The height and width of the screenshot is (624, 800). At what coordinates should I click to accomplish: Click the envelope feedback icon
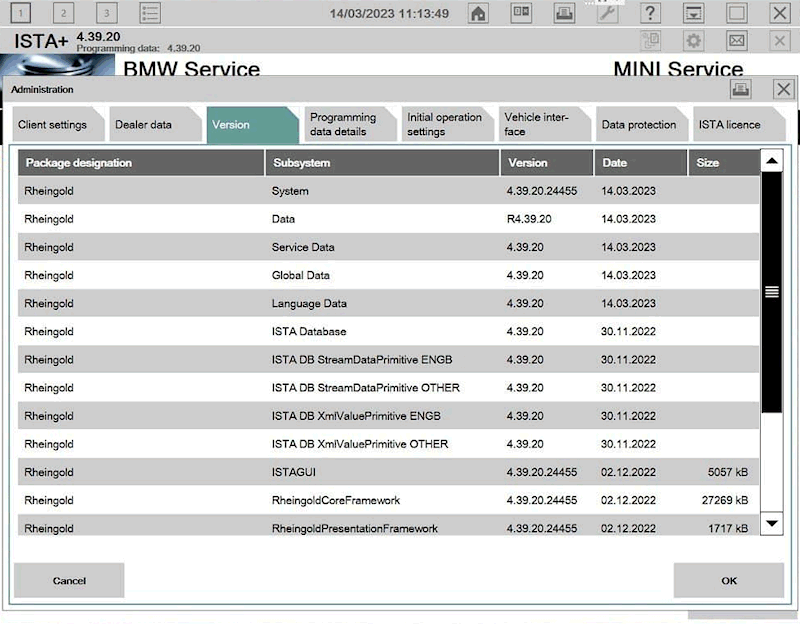736,41
